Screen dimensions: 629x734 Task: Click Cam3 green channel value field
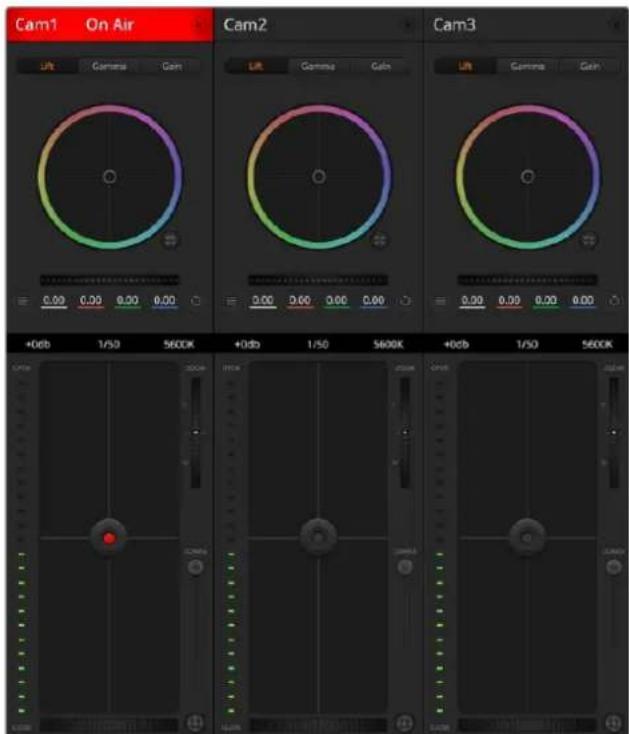[546, 301]
